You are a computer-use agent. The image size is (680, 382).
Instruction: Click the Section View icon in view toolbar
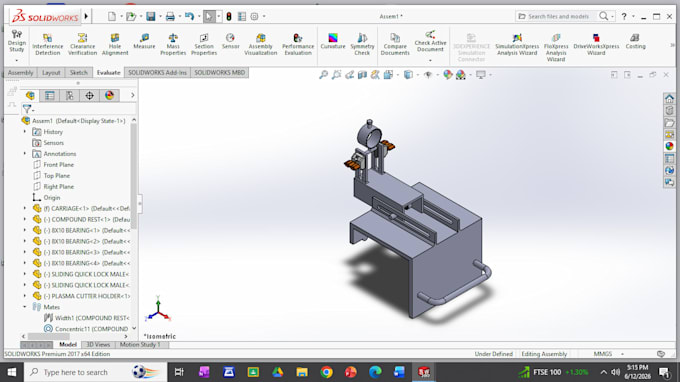point(362,75)
